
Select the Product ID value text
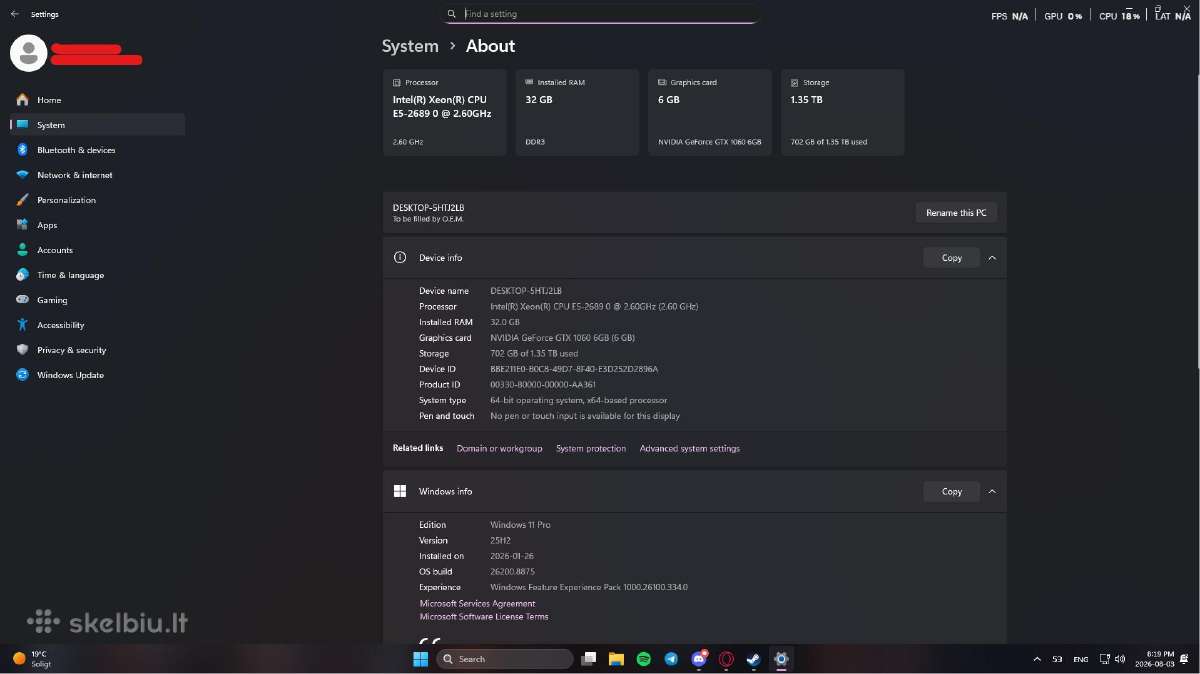coord(543,385)
